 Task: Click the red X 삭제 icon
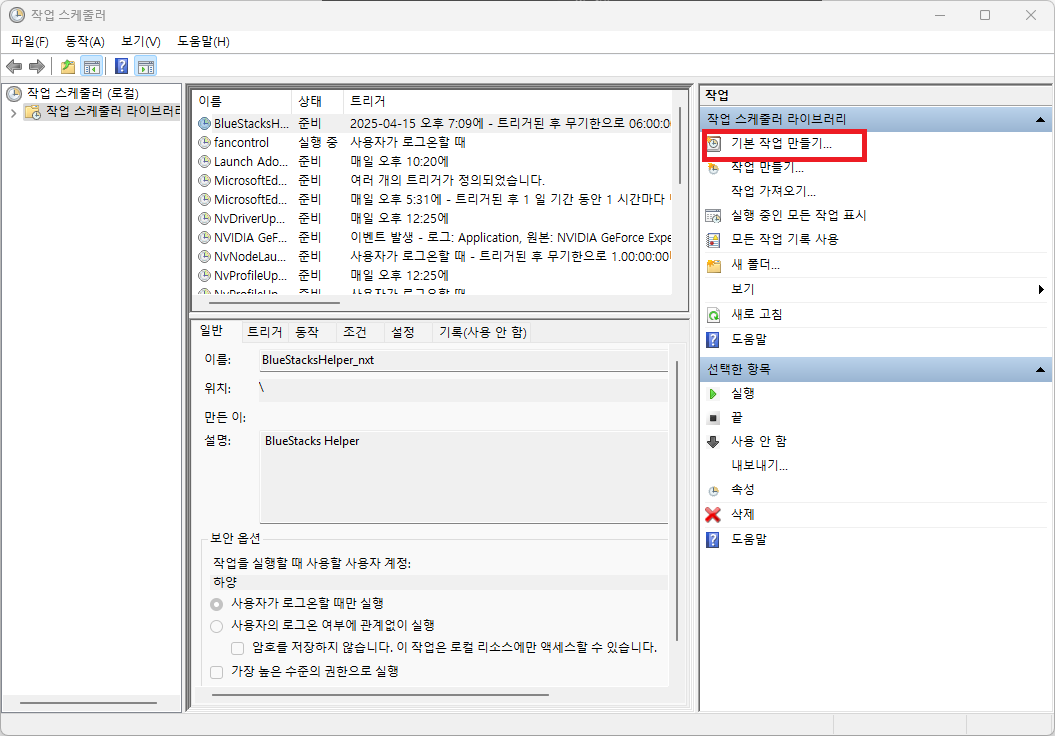coord(713,515)
